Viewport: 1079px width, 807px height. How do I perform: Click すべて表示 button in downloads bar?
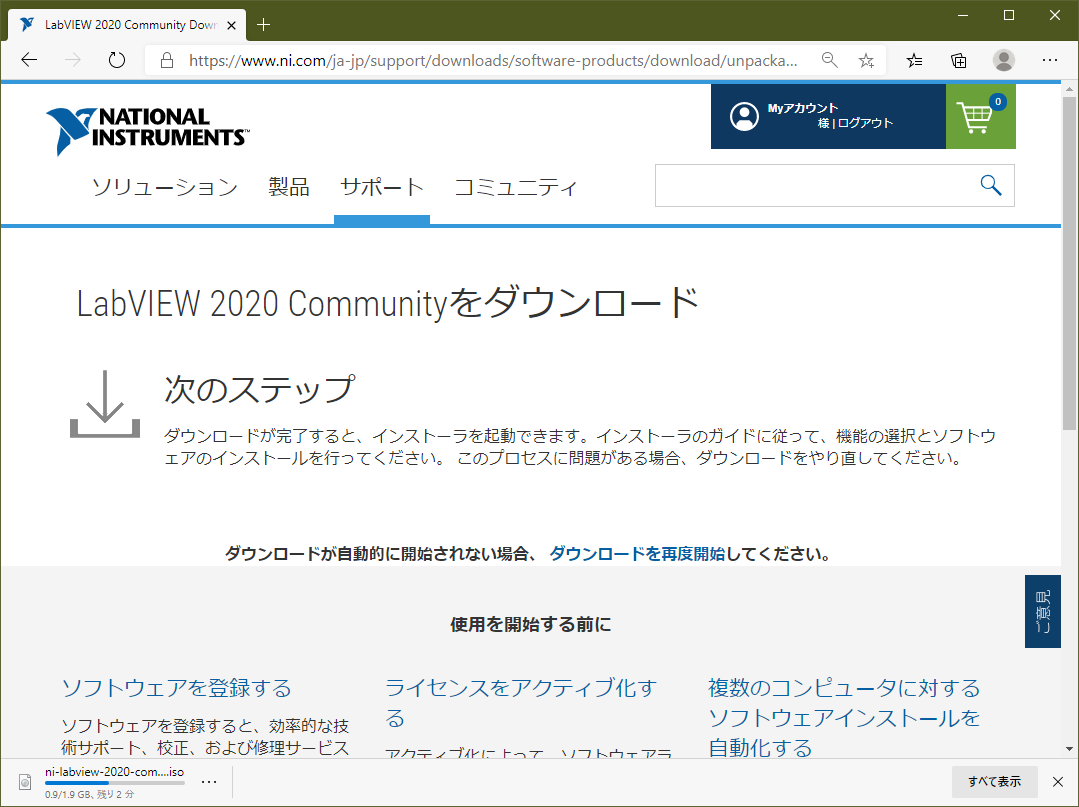tap(994, 782)
